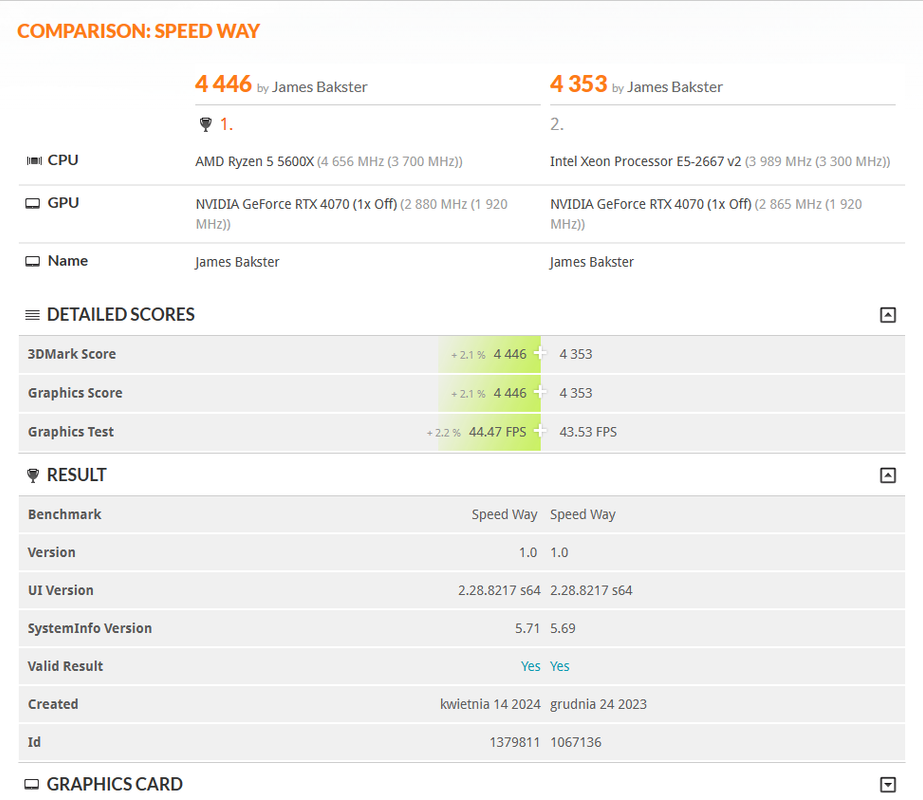The height and width of the screenshot is (800, 923).
Task: Click the plus icon in Graphics Score row
Action: (x=540, y=392)
